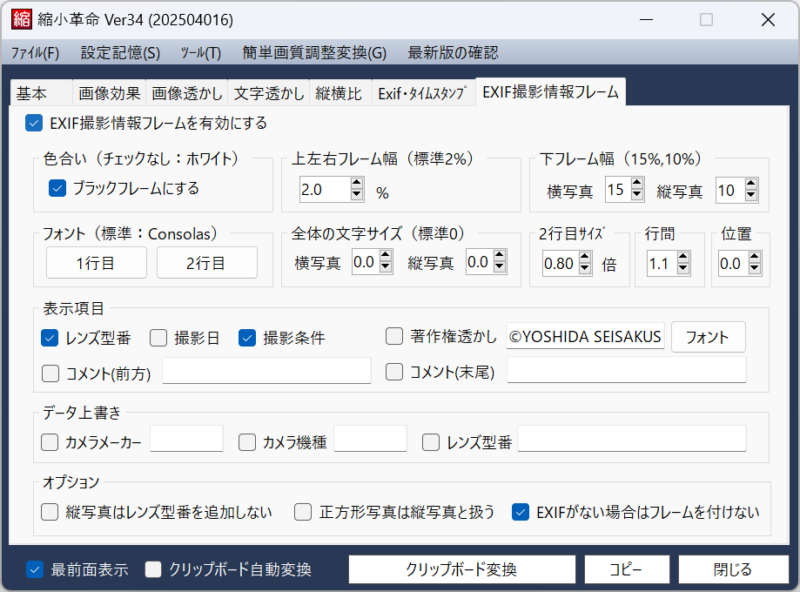Increase 全体の文字サイズ 横写真 up arrow

click(386, 255)
